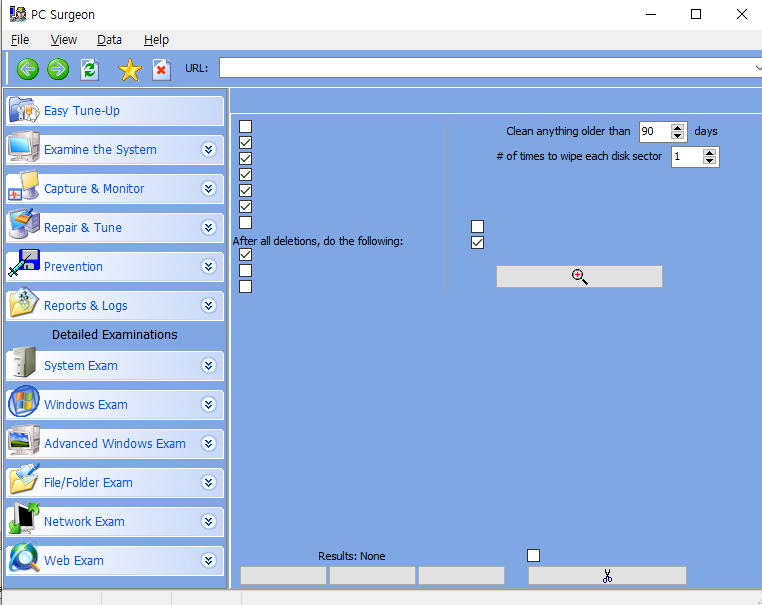Image resolution: width=762 pixels, height=605 pixels.
Task: Open the Help menu
Action: (x=156, y=40)
